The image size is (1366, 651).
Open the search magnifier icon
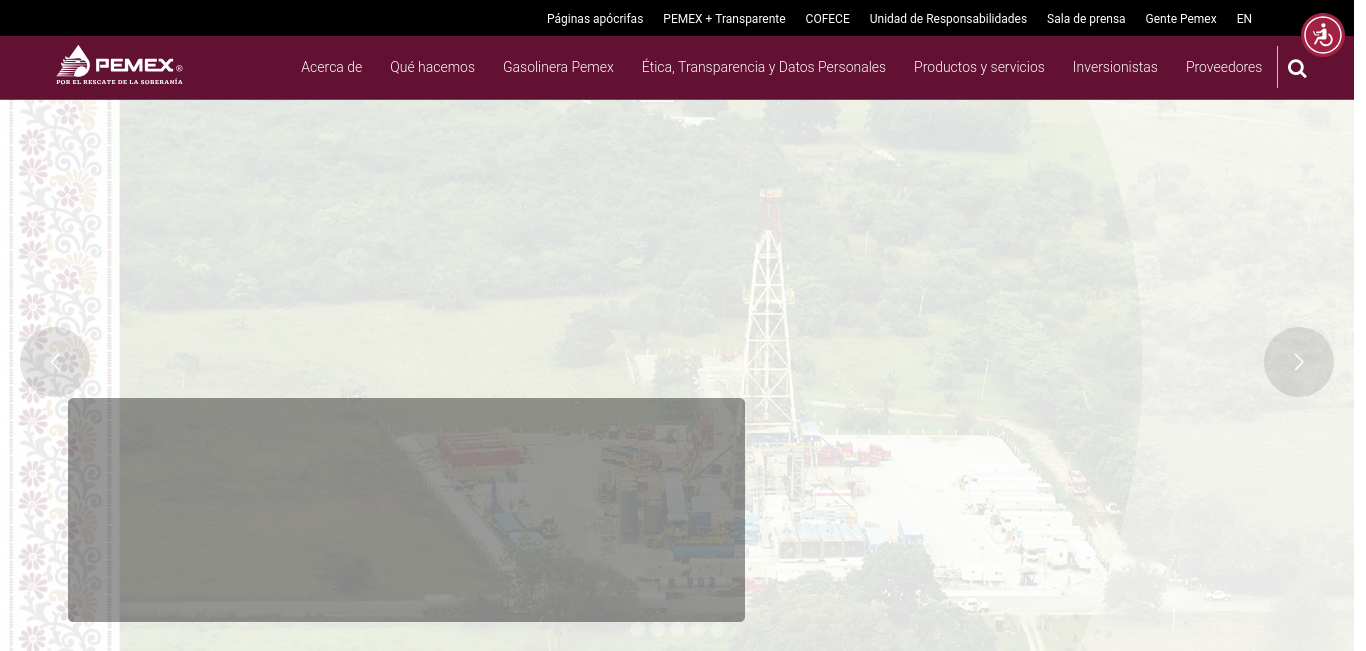pyautogui.click(x=1297, y=68)
